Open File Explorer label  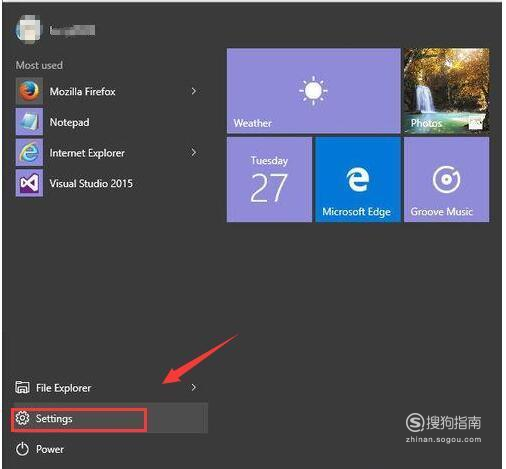[x=63, y=388]
